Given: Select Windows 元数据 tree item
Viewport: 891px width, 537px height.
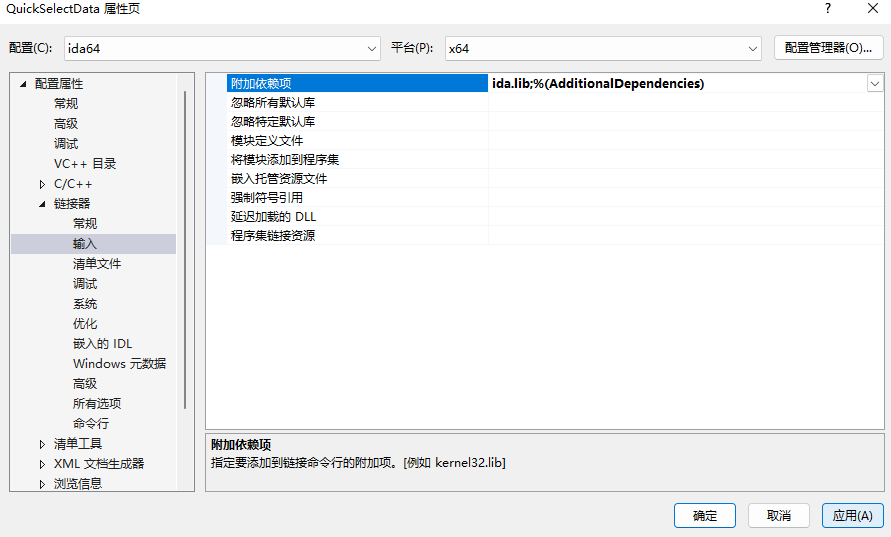Looking at the screenshot, I should pos(119,364).
